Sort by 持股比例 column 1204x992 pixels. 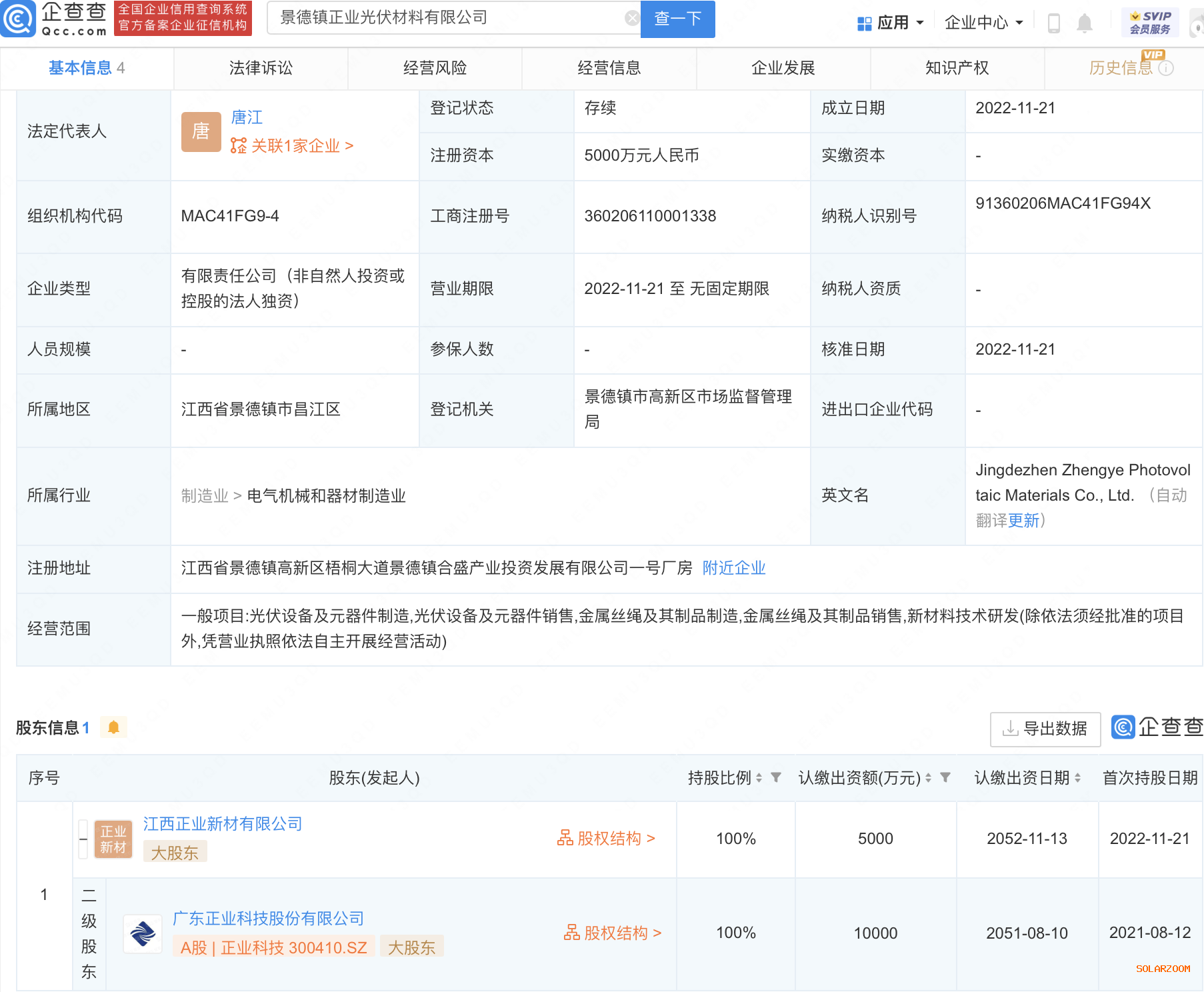[x=759, y=778]
